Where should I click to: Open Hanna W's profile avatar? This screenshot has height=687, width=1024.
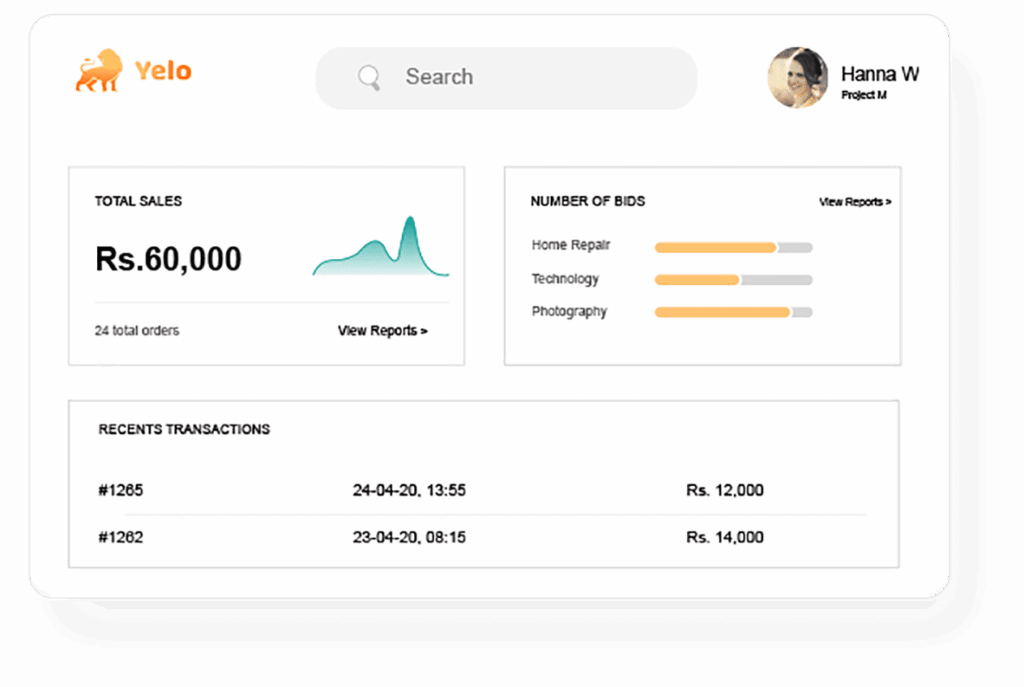click(x=797, y=77)
